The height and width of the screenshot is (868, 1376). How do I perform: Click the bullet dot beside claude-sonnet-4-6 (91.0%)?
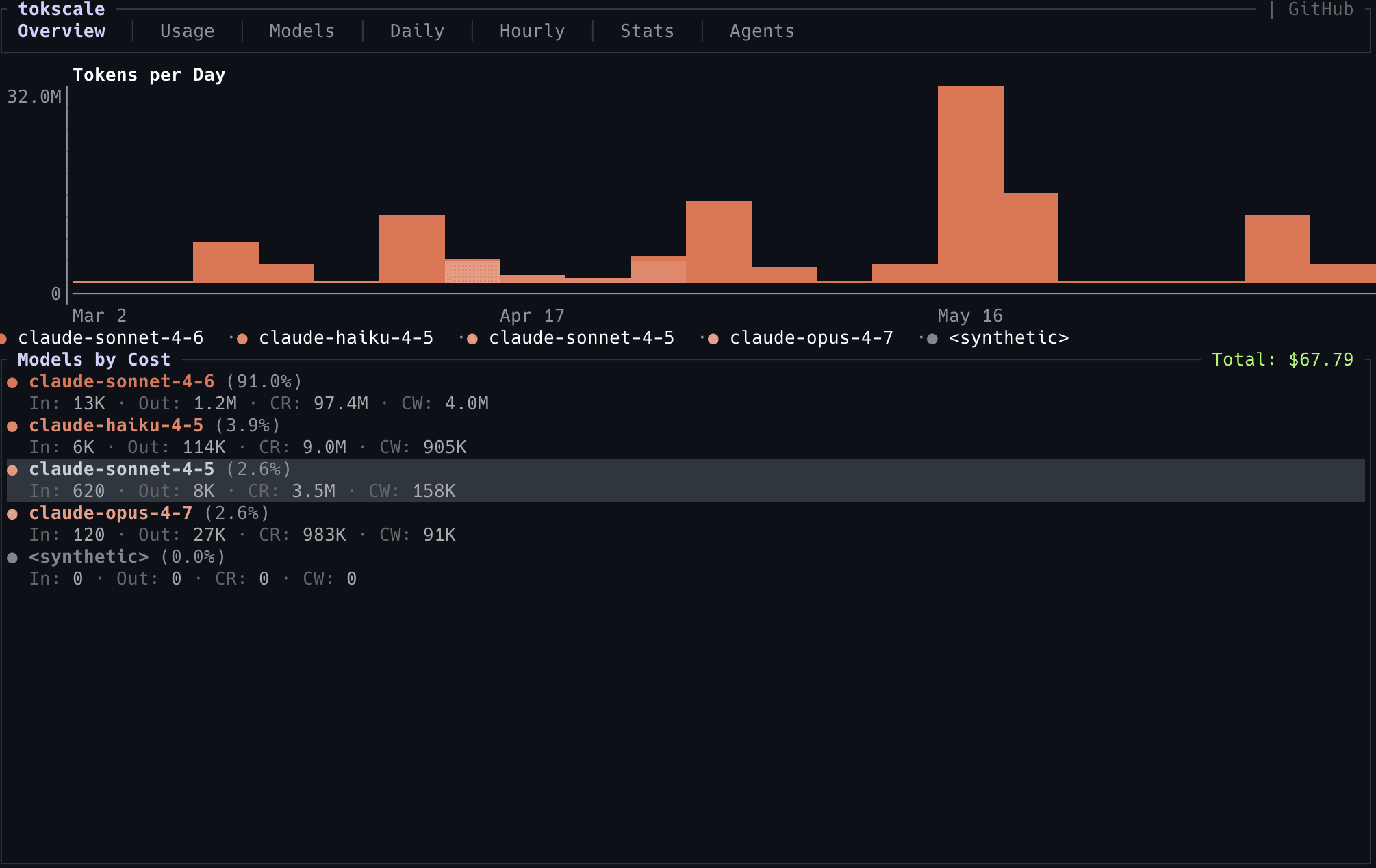pos(12,383)
